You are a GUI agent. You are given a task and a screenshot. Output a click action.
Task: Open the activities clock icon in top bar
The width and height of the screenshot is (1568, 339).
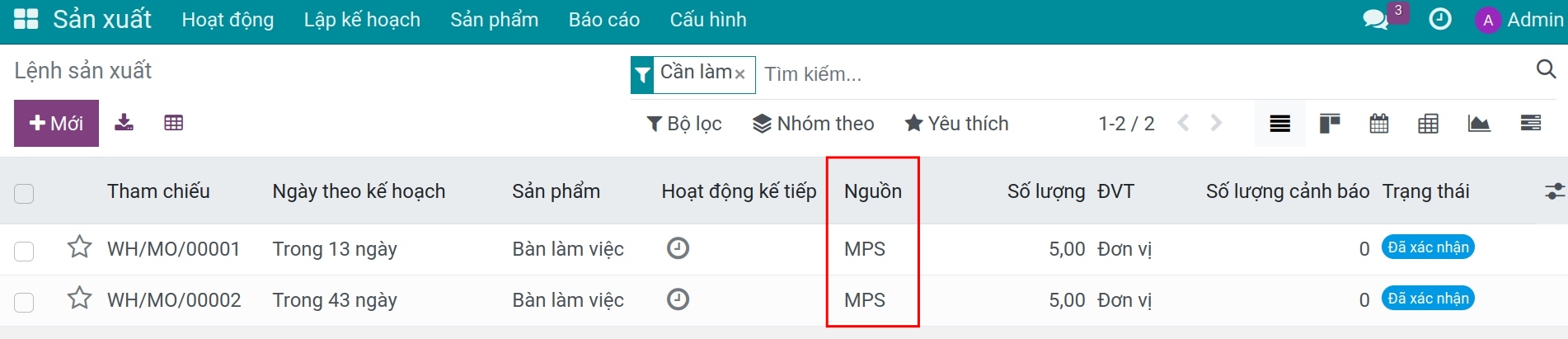point(1440,19)
